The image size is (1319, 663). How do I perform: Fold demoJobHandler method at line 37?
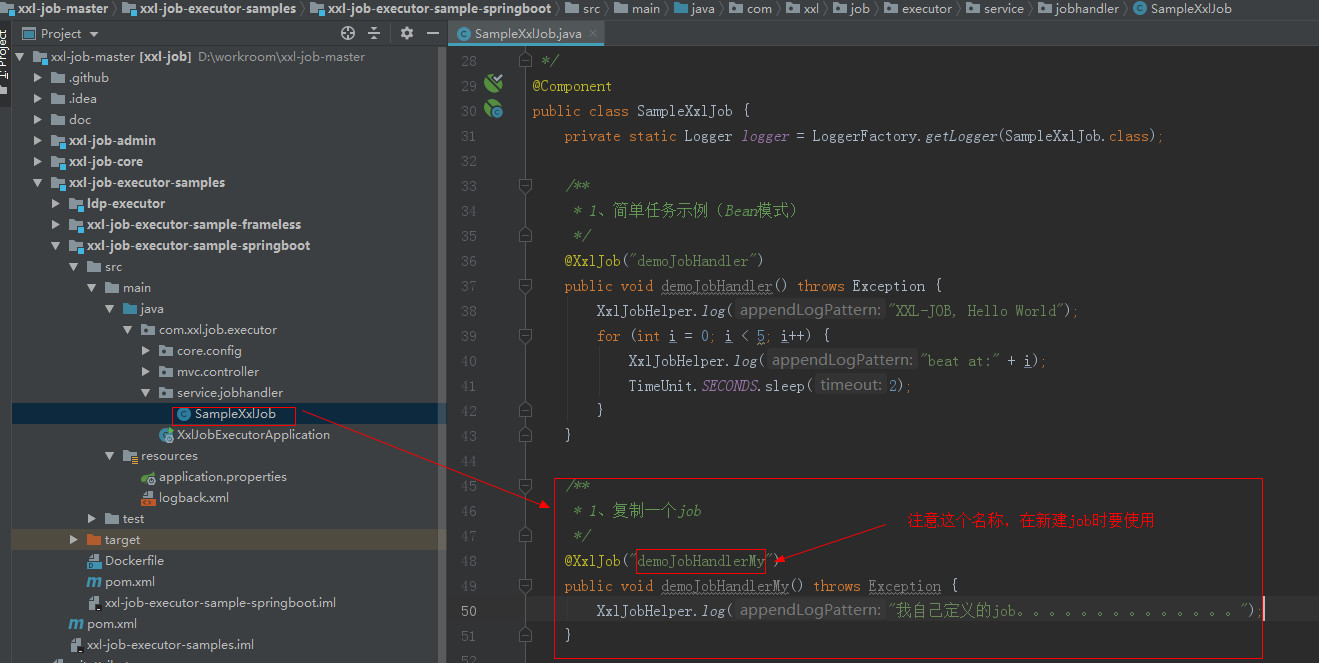[524, 285]
